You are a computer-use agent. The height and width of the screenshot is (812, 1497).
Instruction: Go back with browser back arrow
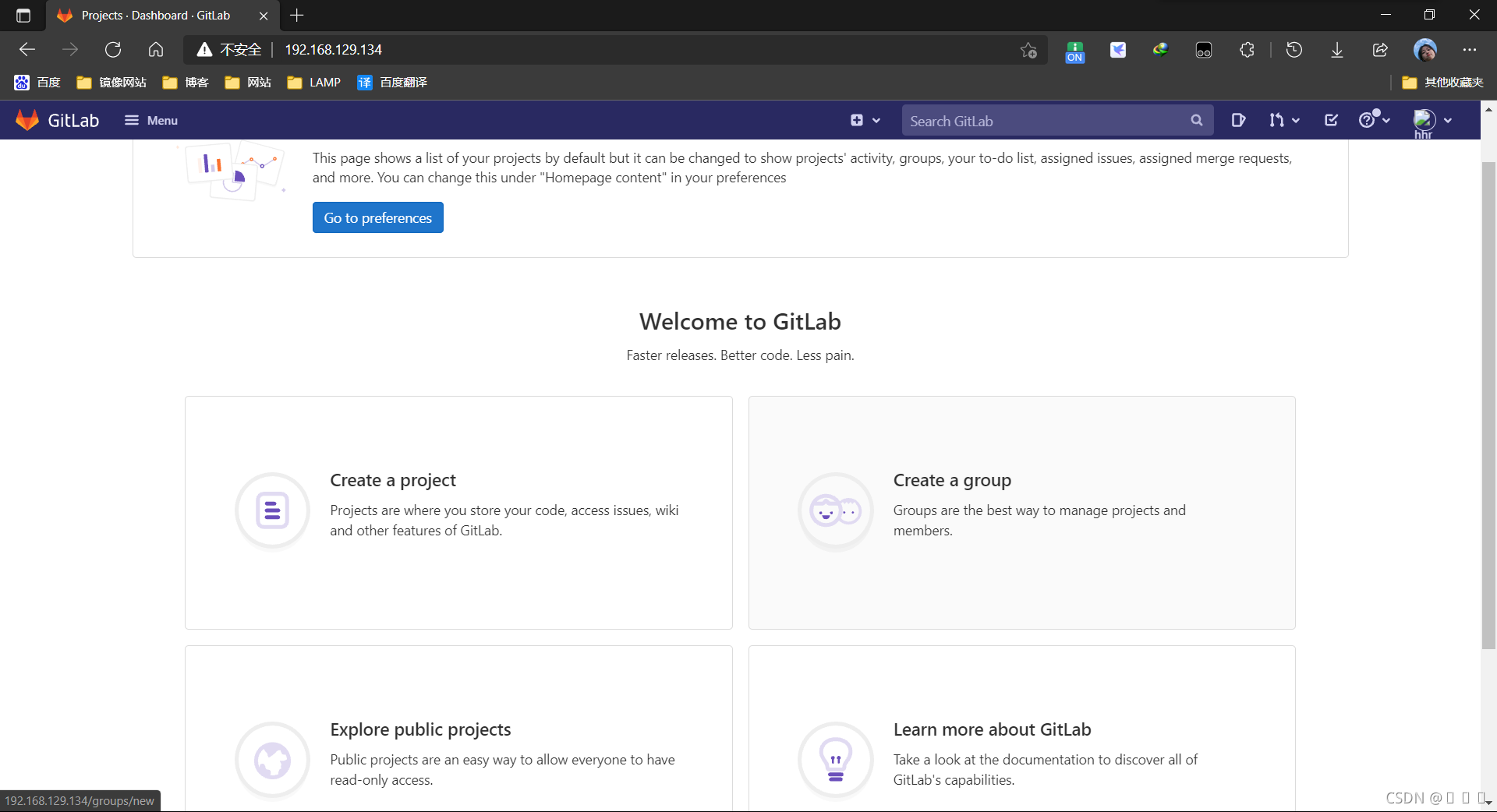(27, 50)
